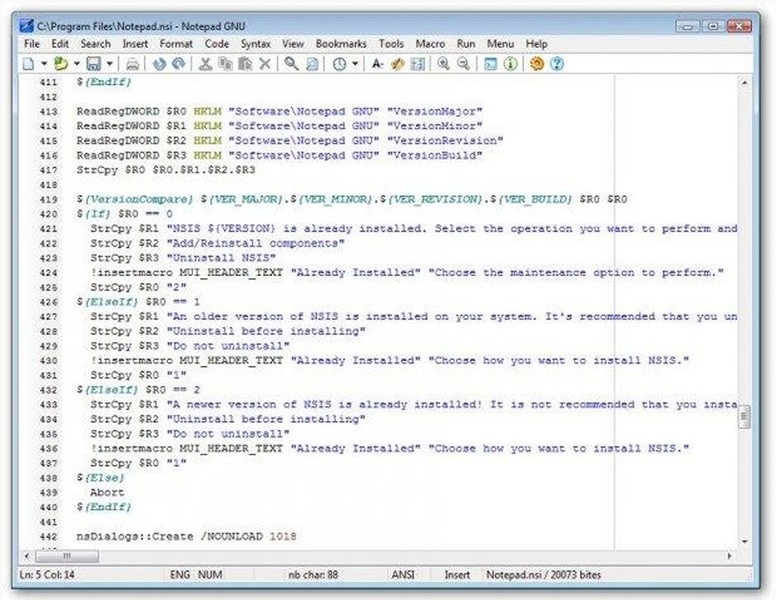
Task: Click the vertical scrollbar up arrow
Action: point(744,83)
